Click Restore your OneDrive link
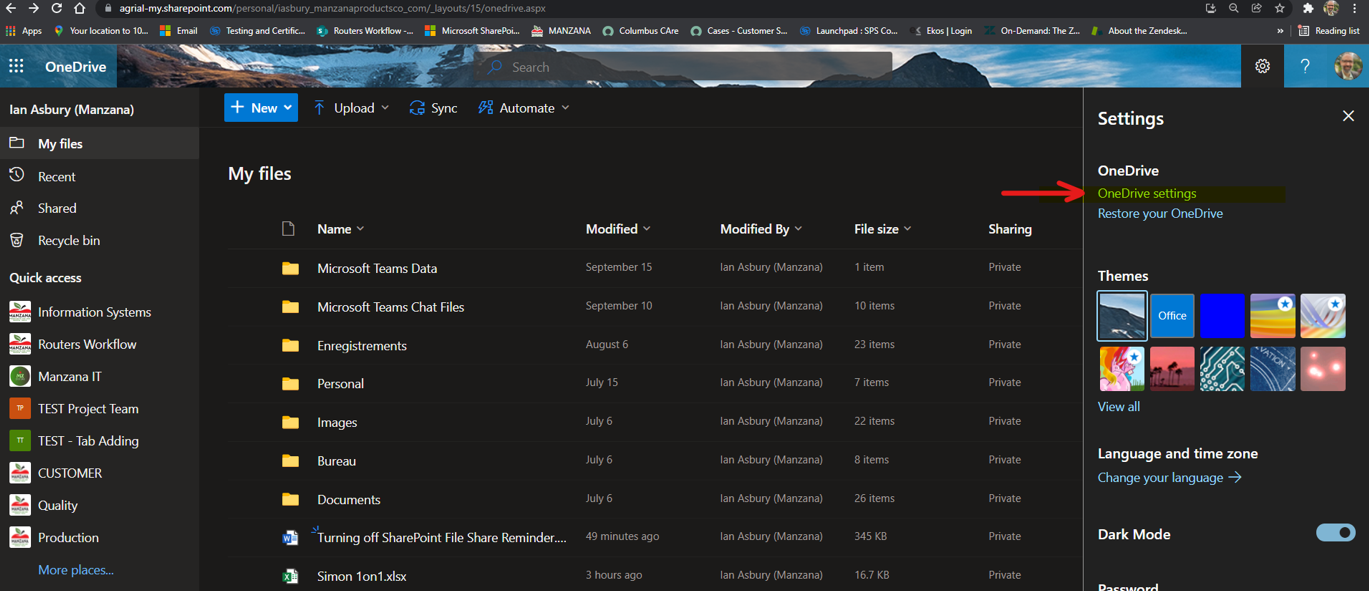Screen dimensions: 1369x591 [x=1160, y=213]
